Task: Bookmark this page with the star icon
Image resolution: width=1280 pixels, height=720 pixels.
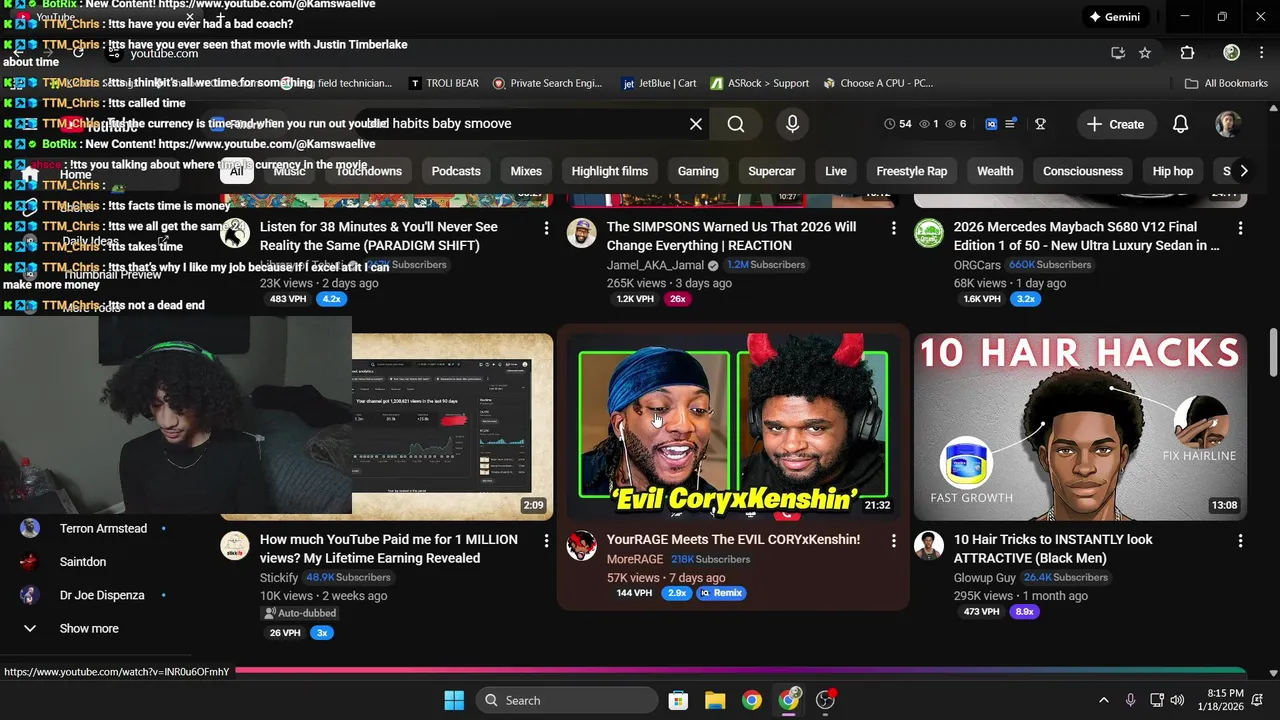Action: (1145, 53)
